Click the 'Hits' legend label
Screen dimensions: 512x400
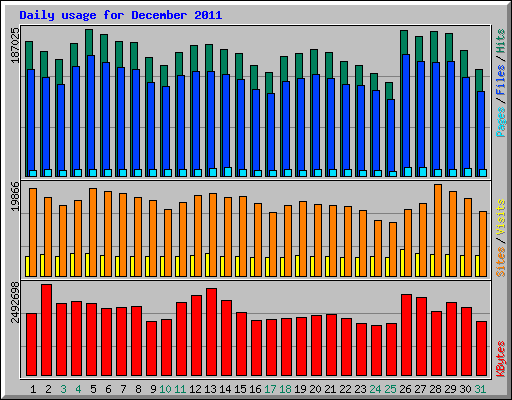pyautogui.click(x=501, y=41)
